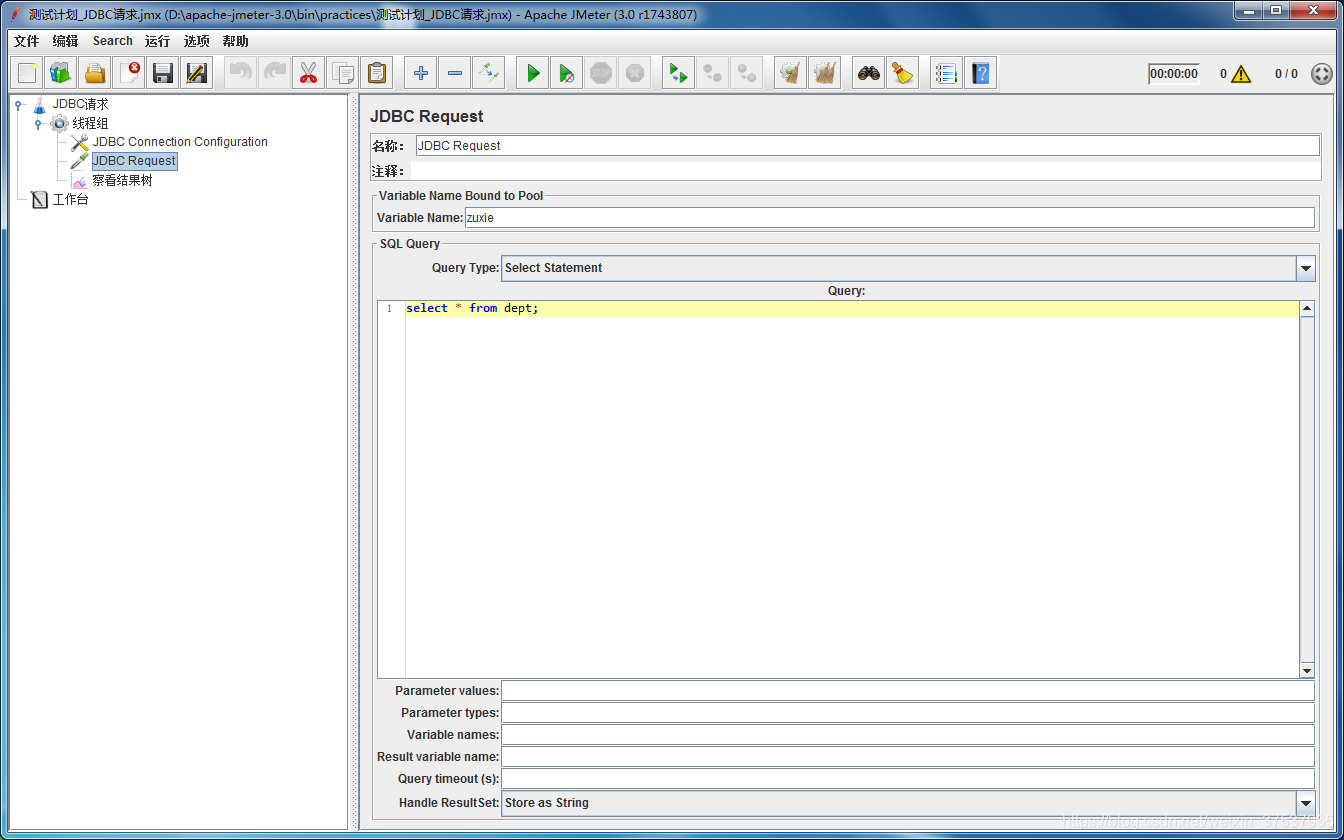Click the Cut scissors icon
This screenshot has width=1344, height=840.
point(309,73)
